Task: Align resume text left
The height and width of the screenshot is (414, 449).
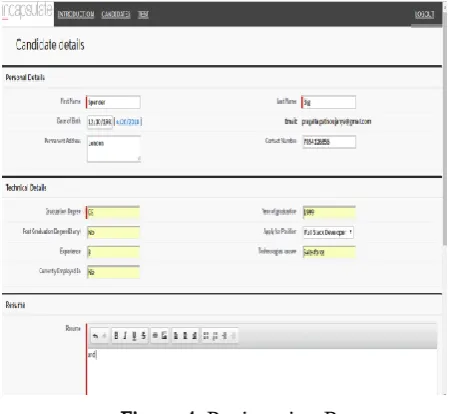Action: tap(176, 336)
